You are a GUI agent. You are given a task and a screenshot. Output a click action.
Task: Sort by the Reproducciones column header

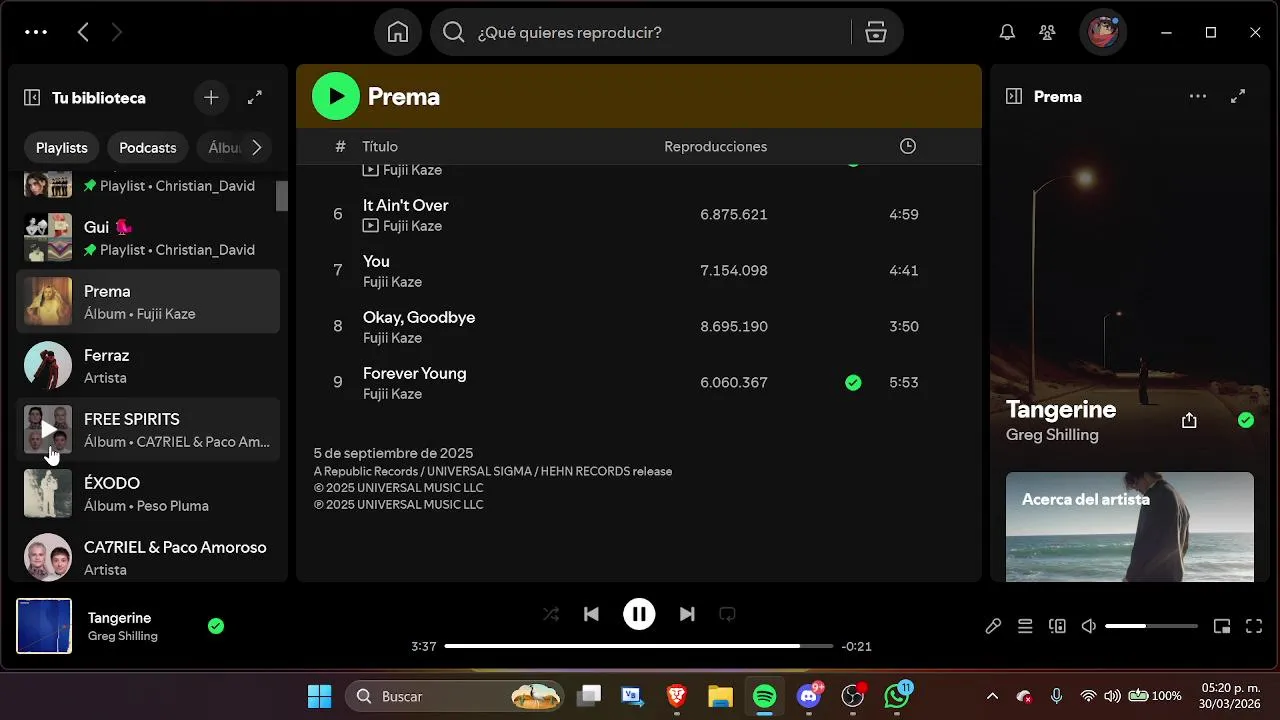pos(715,146)
